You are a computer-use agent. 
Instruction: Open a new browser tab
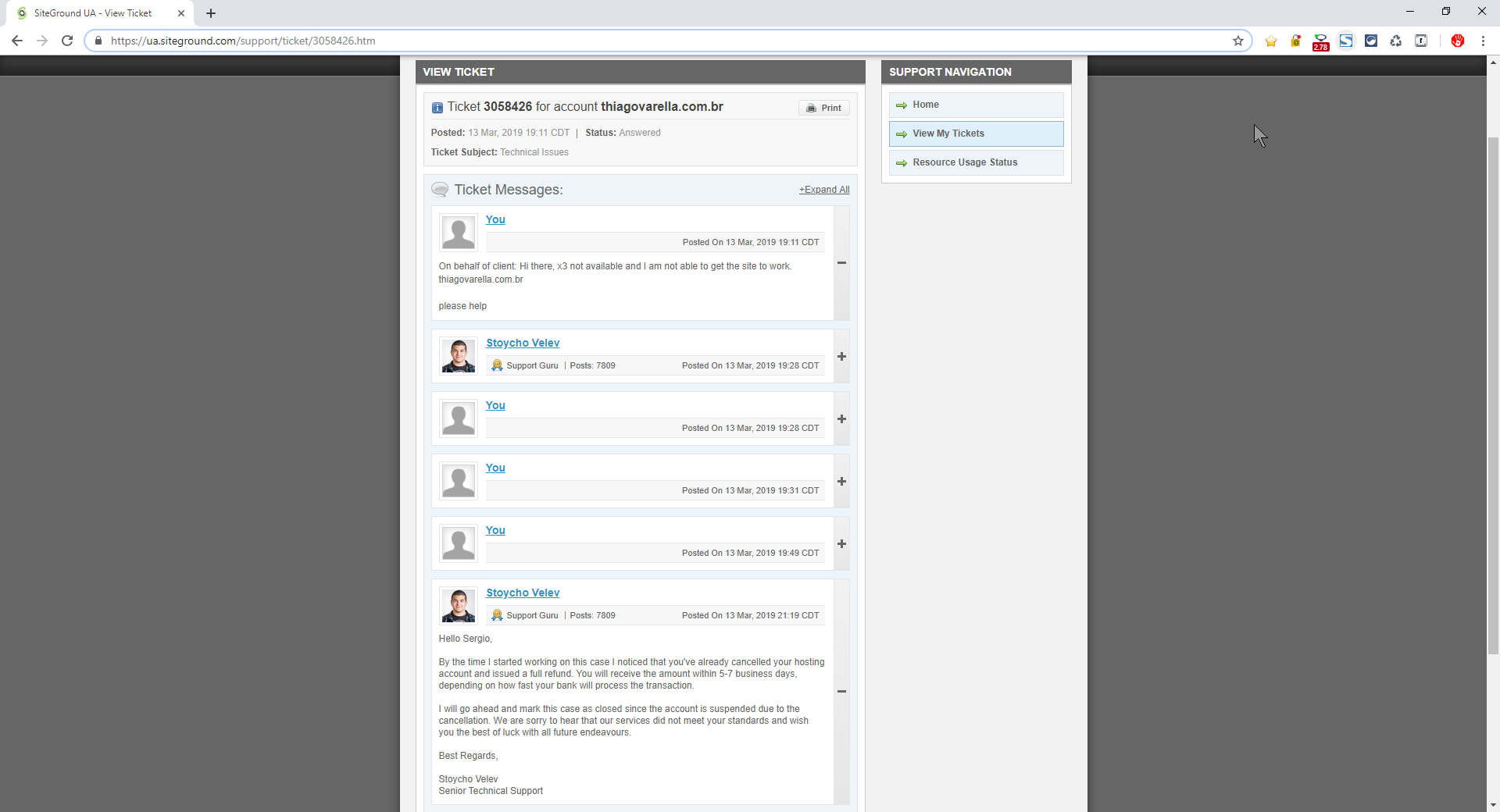[211, 13]
